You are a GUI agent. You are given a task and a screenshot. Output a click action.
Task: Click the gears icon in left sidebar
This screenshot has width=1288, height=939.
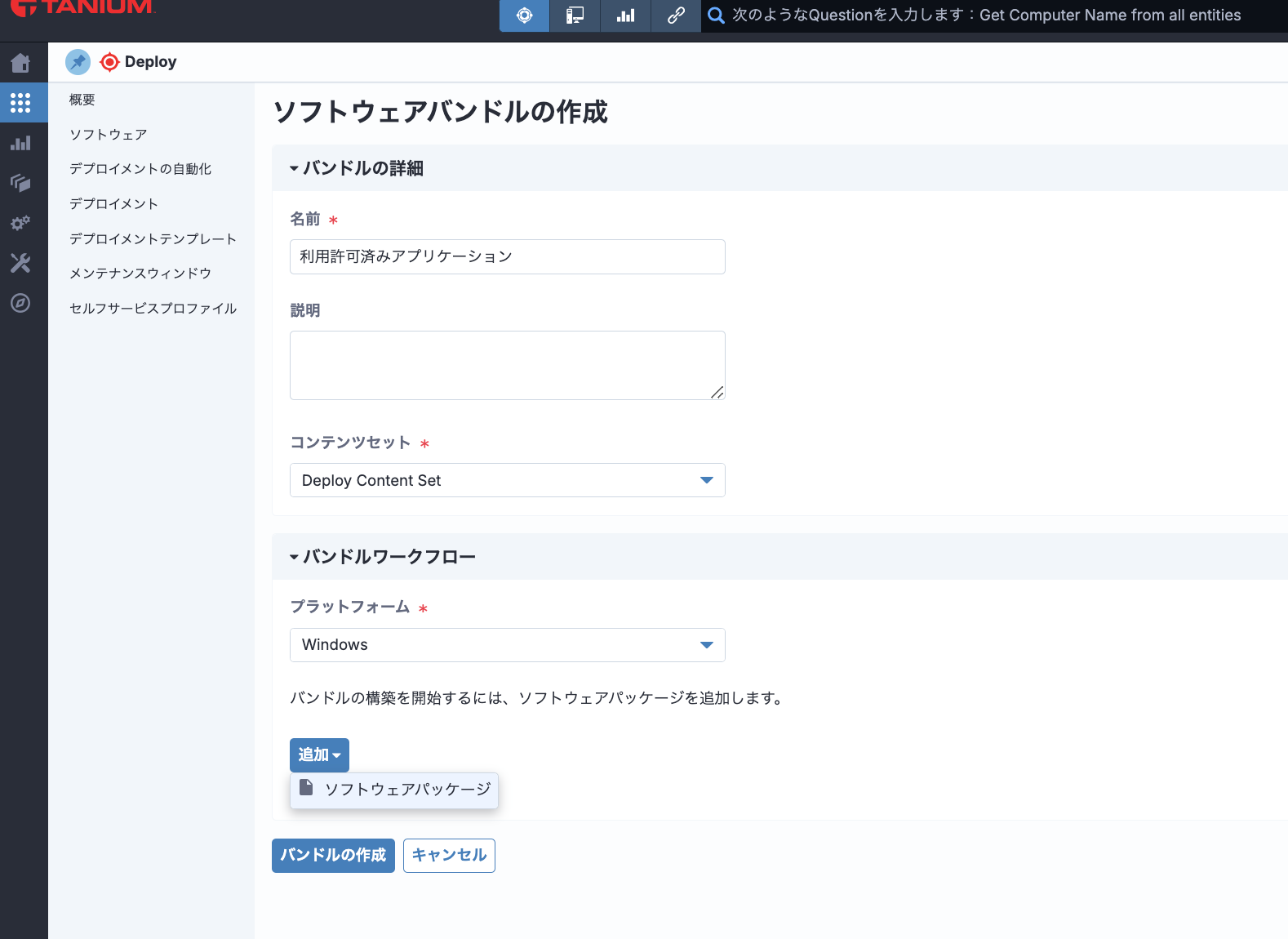(20, 223)
